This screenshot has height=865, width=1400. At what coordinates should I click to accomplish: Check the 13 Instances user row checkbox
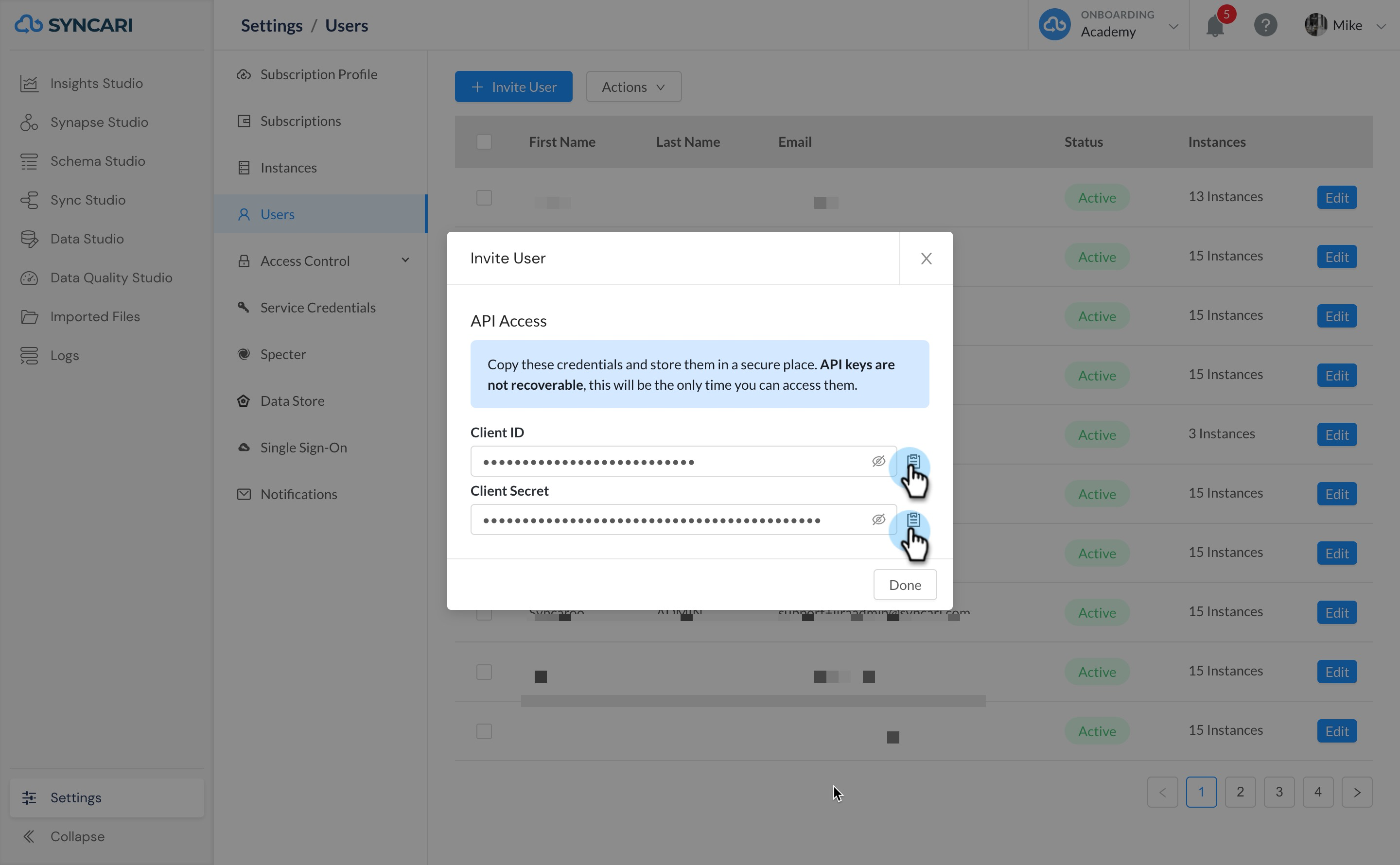click(484, 198)
